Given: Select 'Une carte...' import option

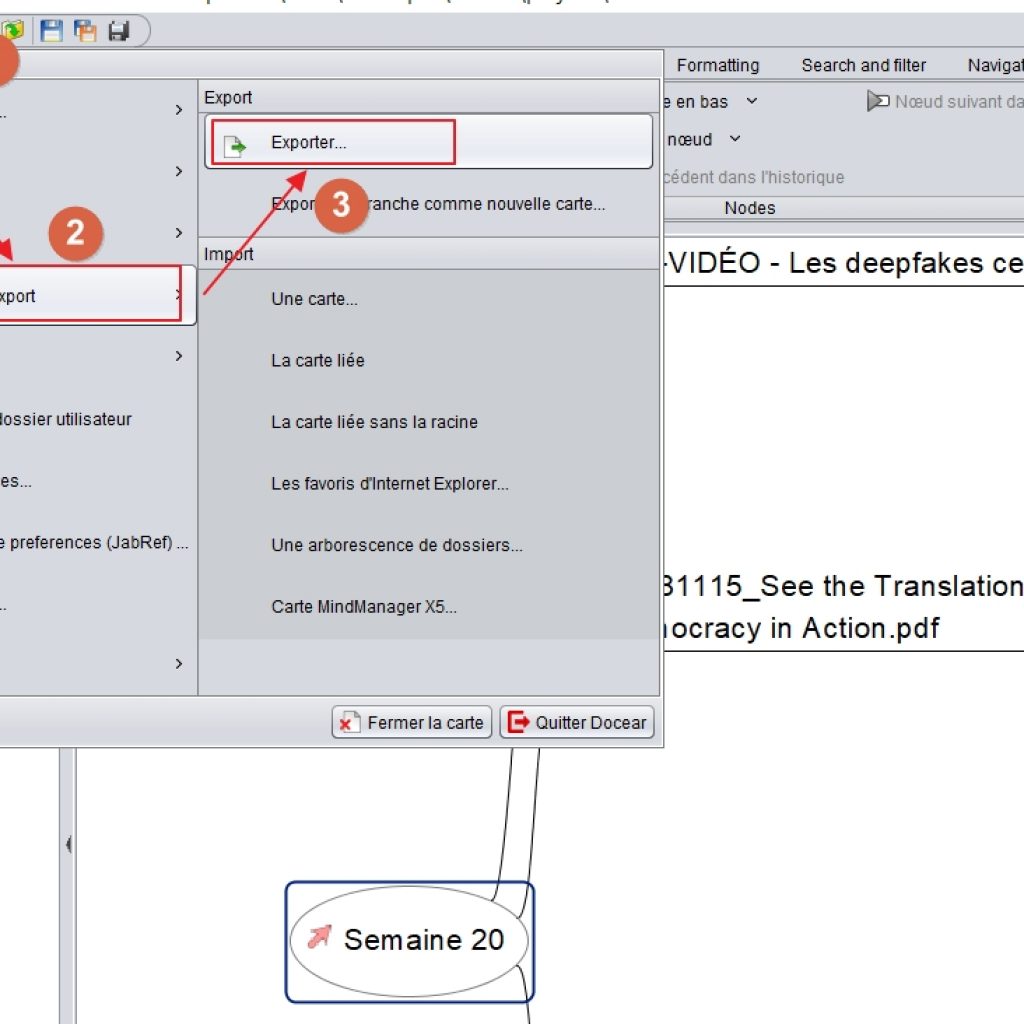Looking at the screenshot, I should [x=314, y=299].
